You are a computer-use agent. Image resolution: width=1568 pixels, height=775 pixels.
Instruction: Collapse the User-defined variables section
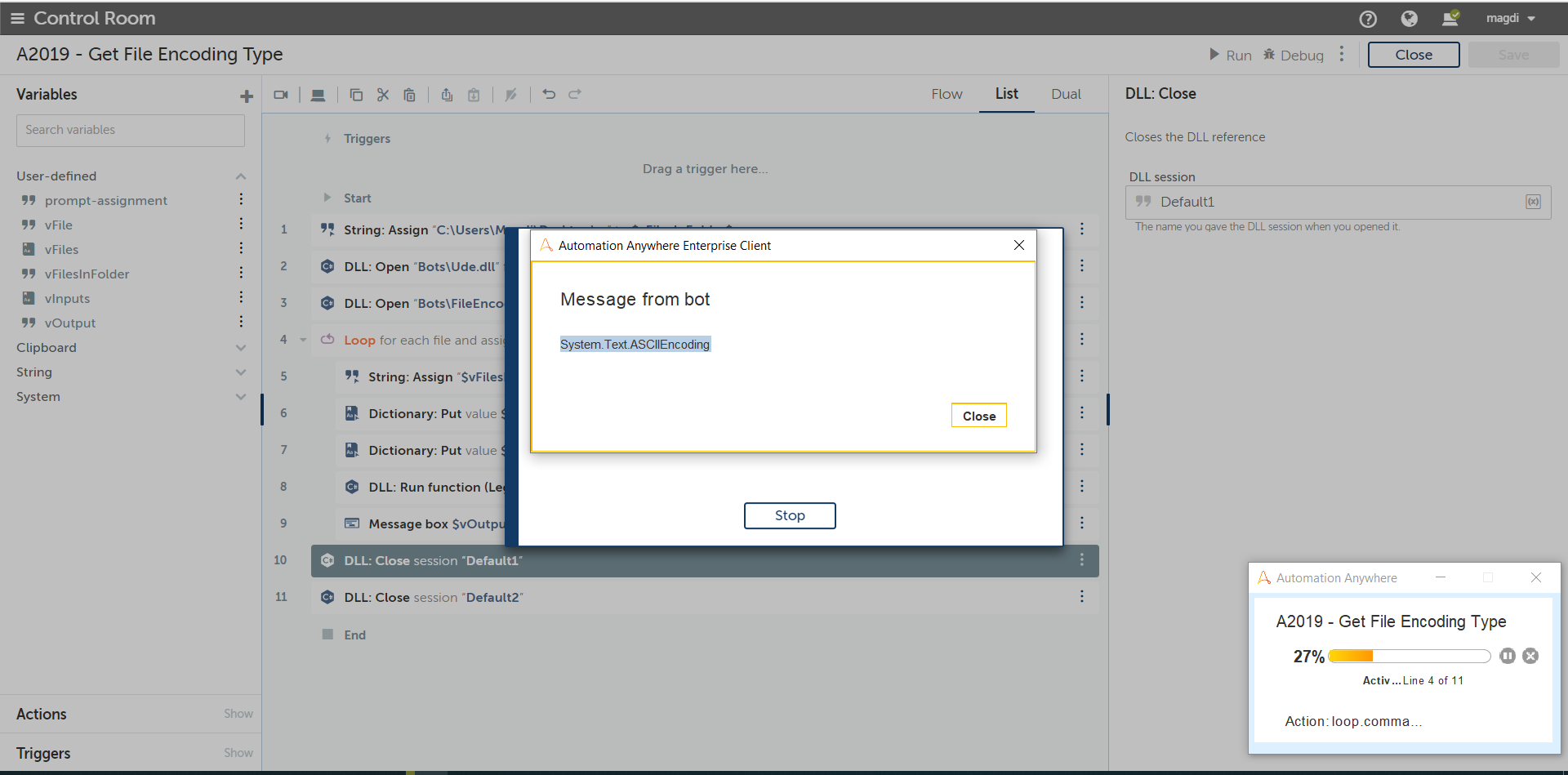[x=241, y=176]
